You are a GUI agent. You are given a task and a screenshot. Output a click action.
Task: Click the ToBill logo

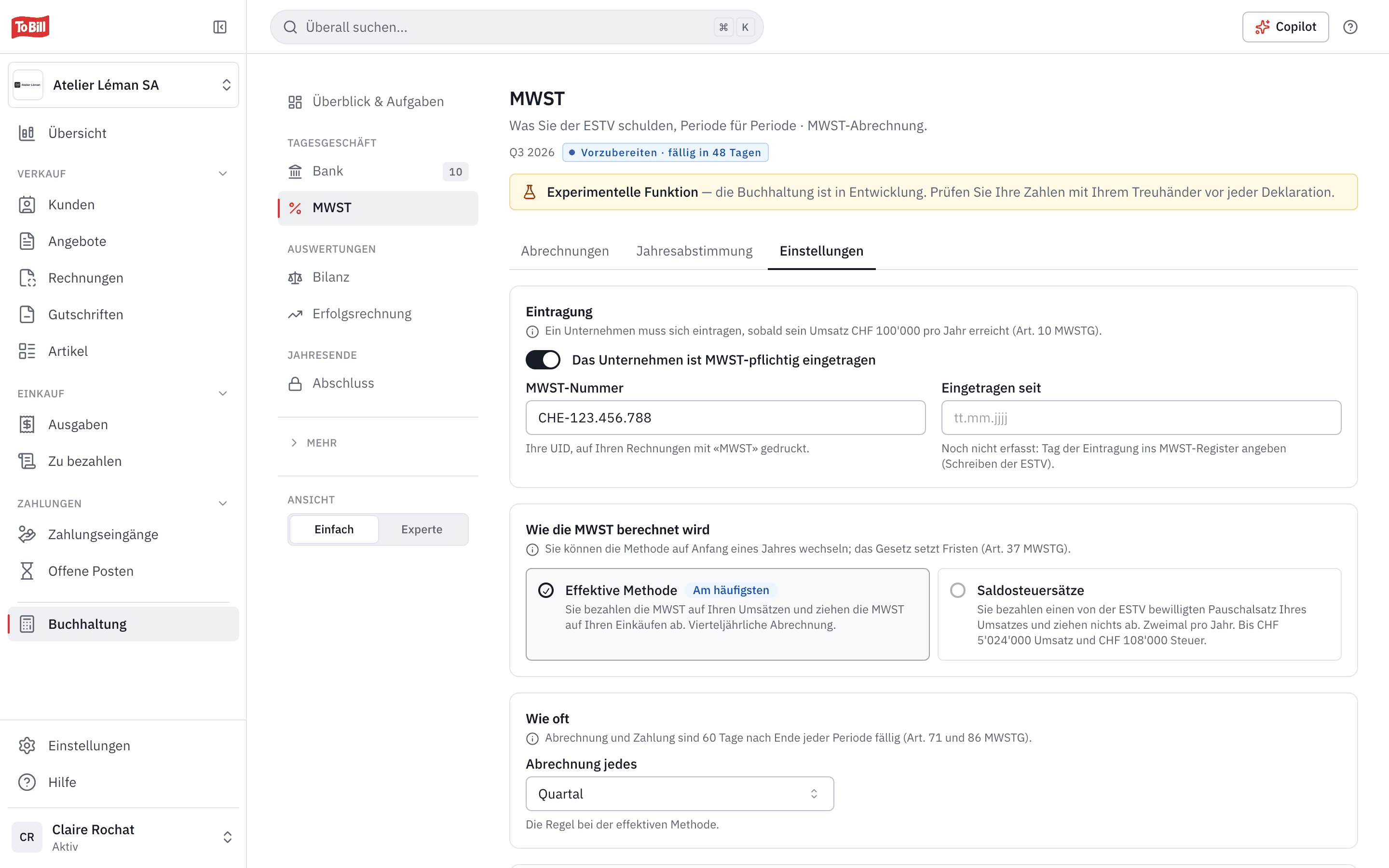pos(30,27)
